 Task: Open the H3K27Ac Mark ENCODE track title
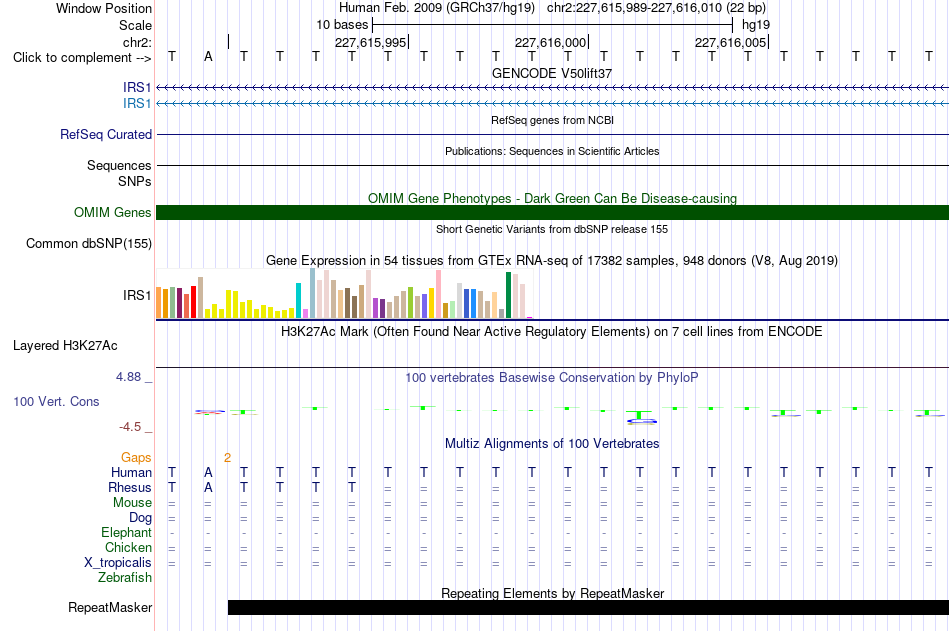point(552,332)
